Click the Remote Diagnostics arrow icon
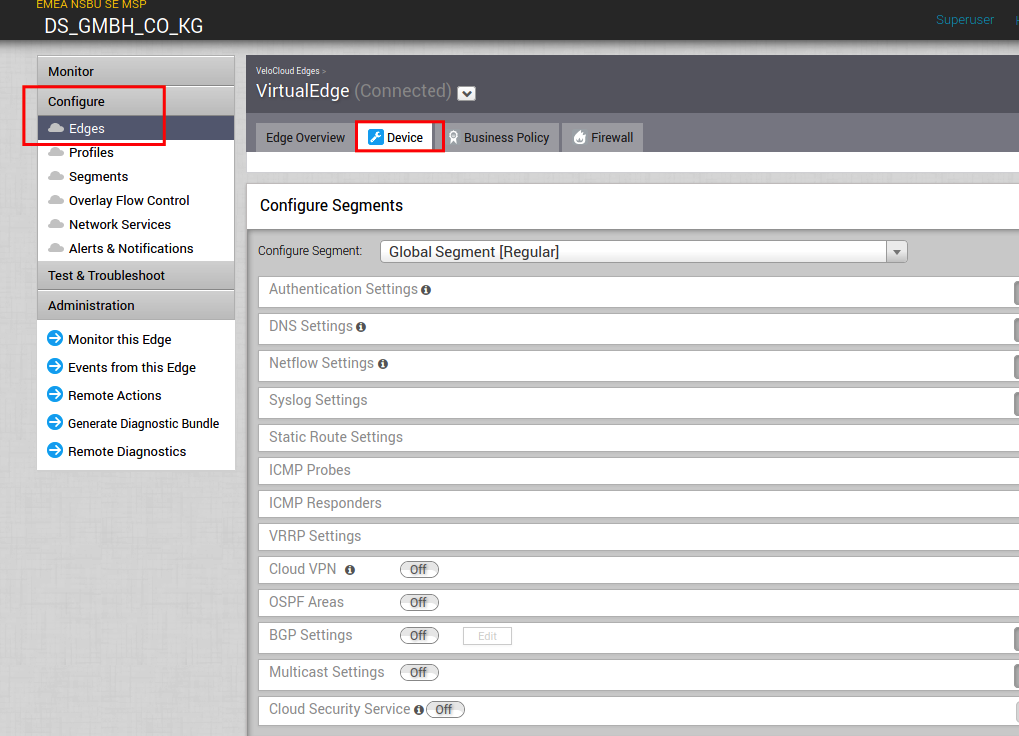Viewport: 1019px width, 736px height. [x=54, y=451]
